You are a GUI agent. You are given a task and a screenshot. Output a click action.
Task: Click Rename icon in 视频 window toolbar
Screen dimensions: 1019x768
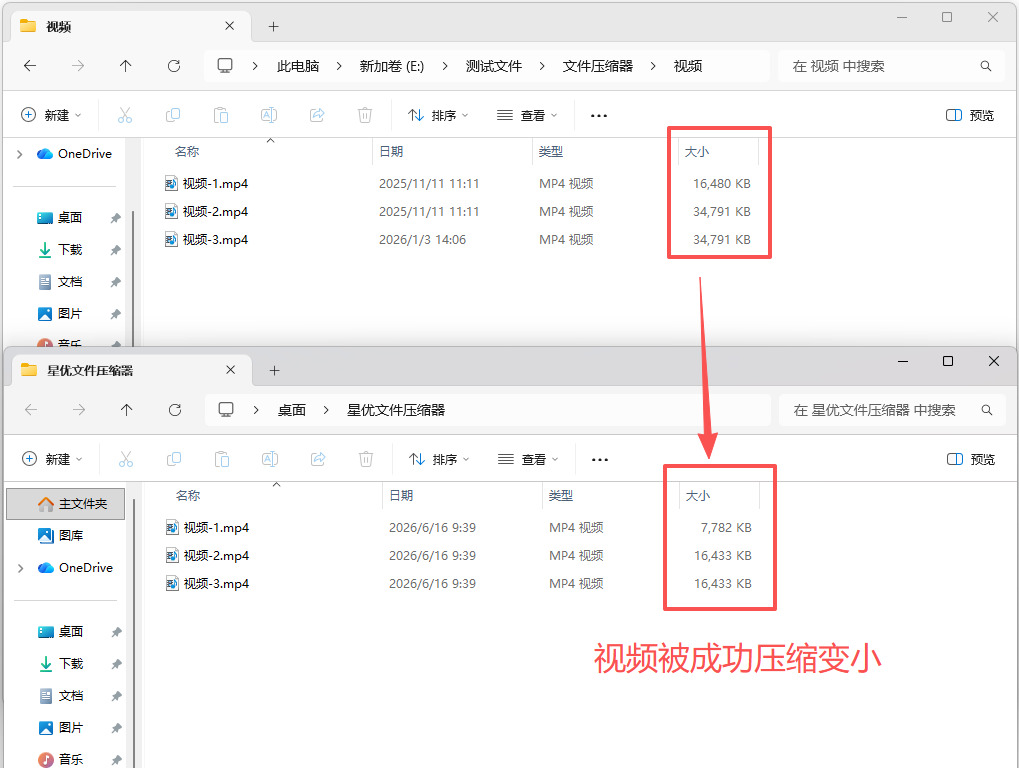(x=269, y=116)
